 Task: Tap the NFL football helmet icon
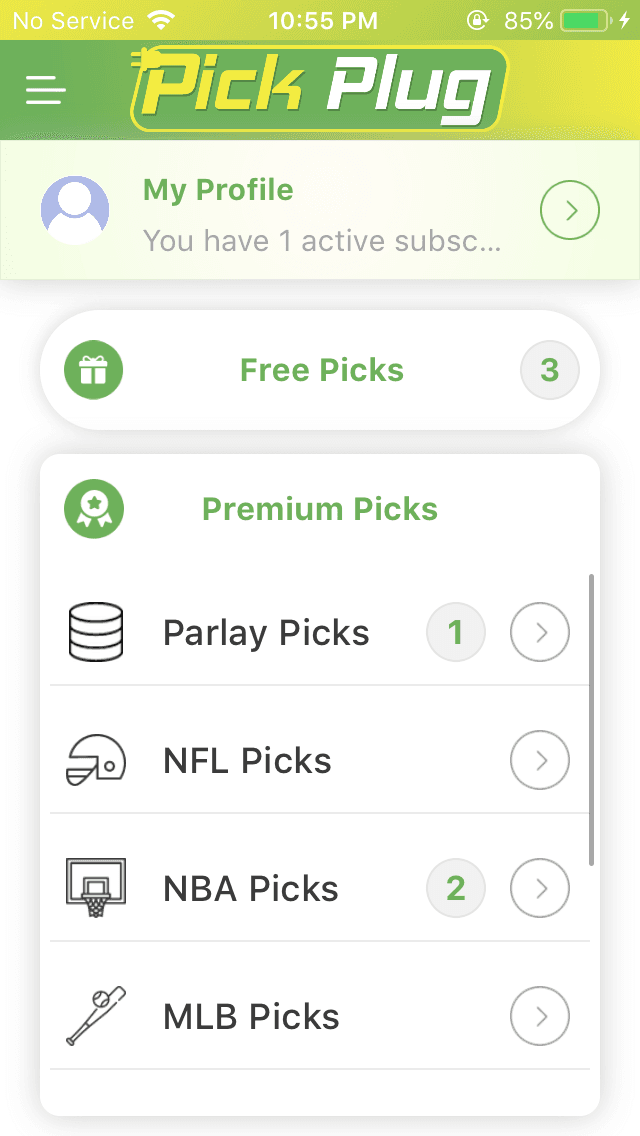tap(96, 760)
